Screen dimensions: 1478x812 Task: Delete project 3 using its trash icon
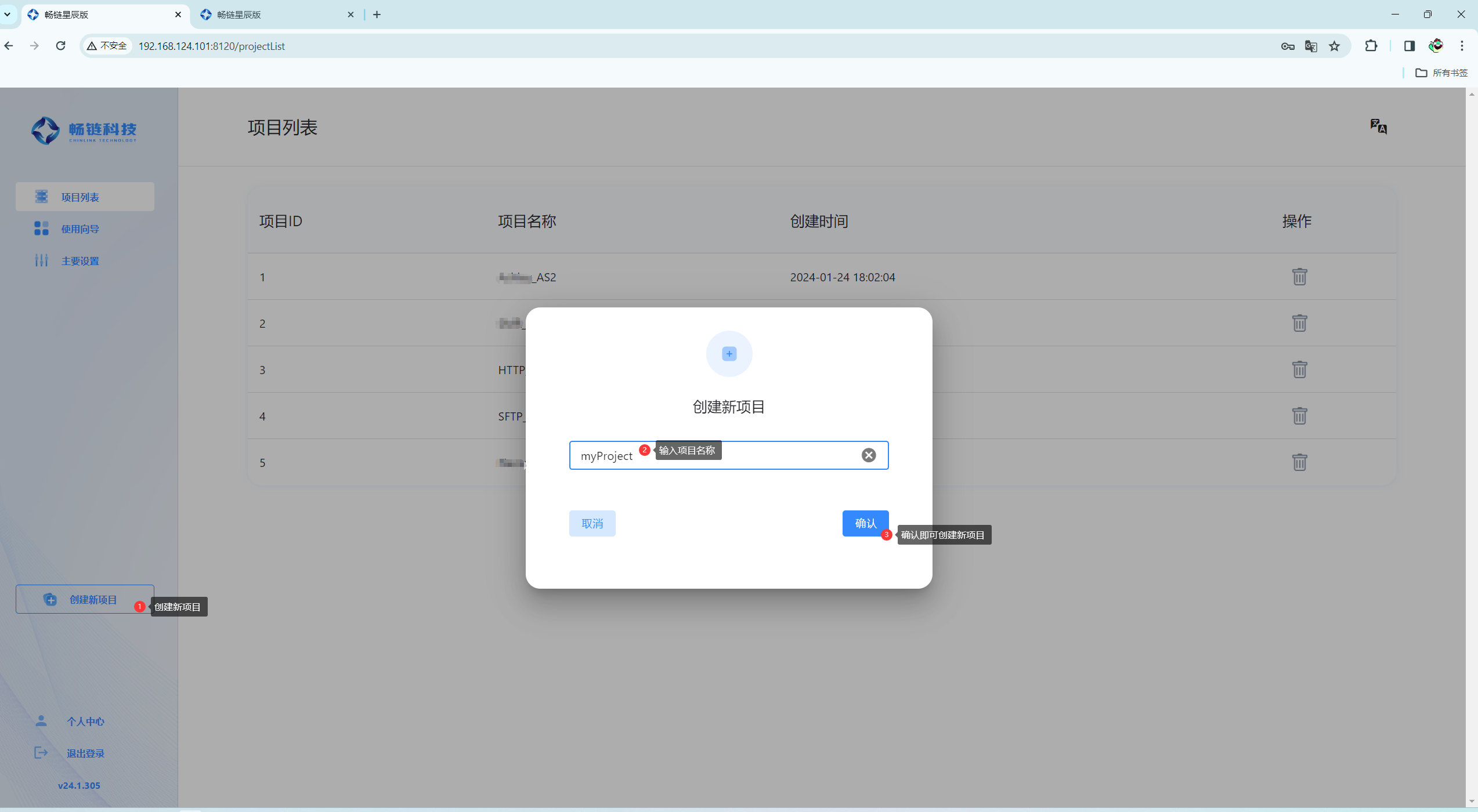(x=1299, y=369)
